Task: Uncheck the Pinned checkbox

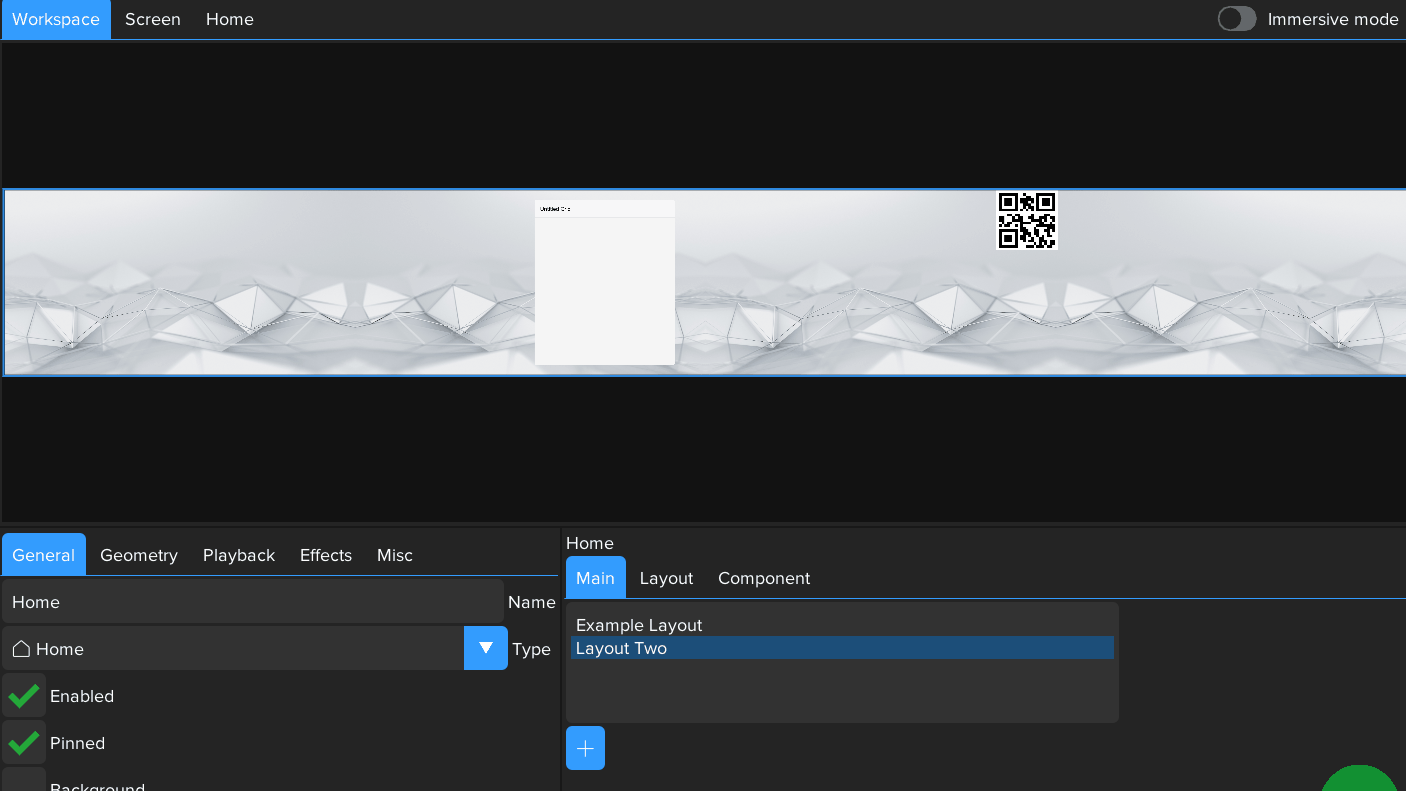Action: pyautogui.click(x=24, y=743)
